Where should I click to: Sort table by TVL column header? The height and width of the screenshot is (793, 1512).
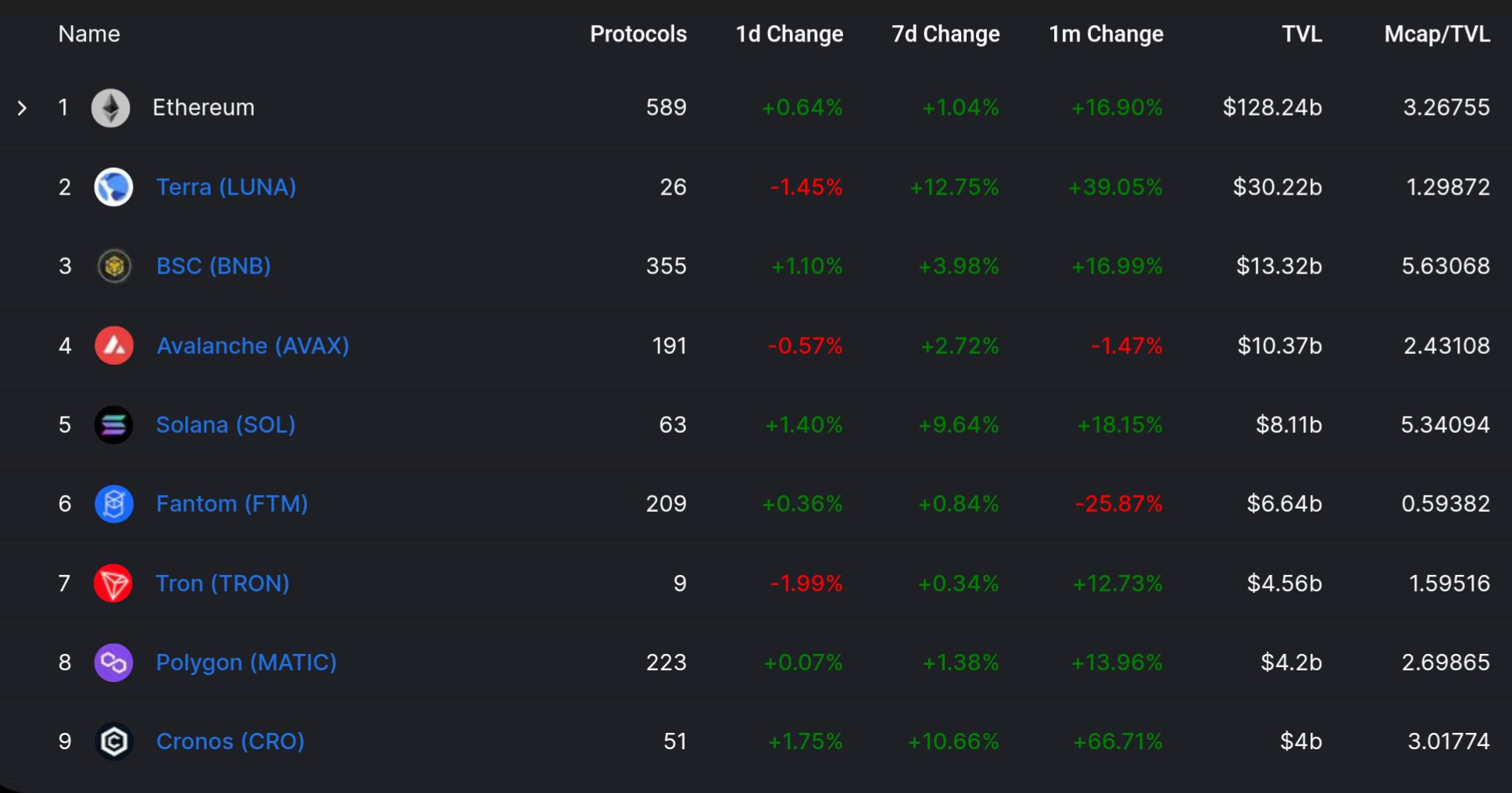(x=1302, y=34)
